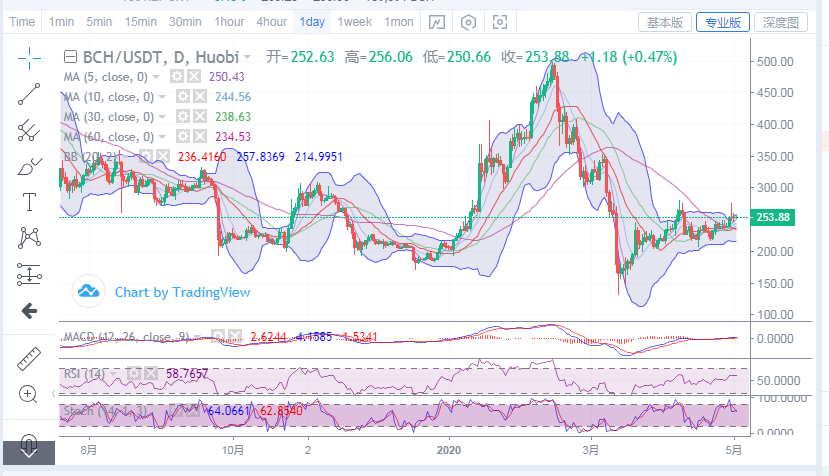
Task: Select the XABCD pattern tool
Action: pyautogui.click(x=29, y=237)
